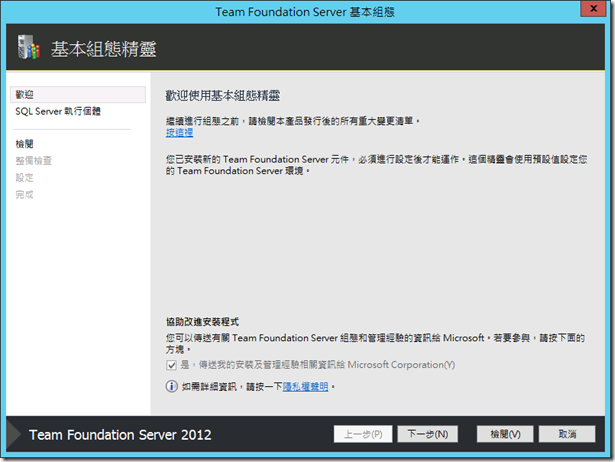This screenshot has width=615, height=462.
Task: Open the 按這裡 change list link
Action: coord(179,133)
